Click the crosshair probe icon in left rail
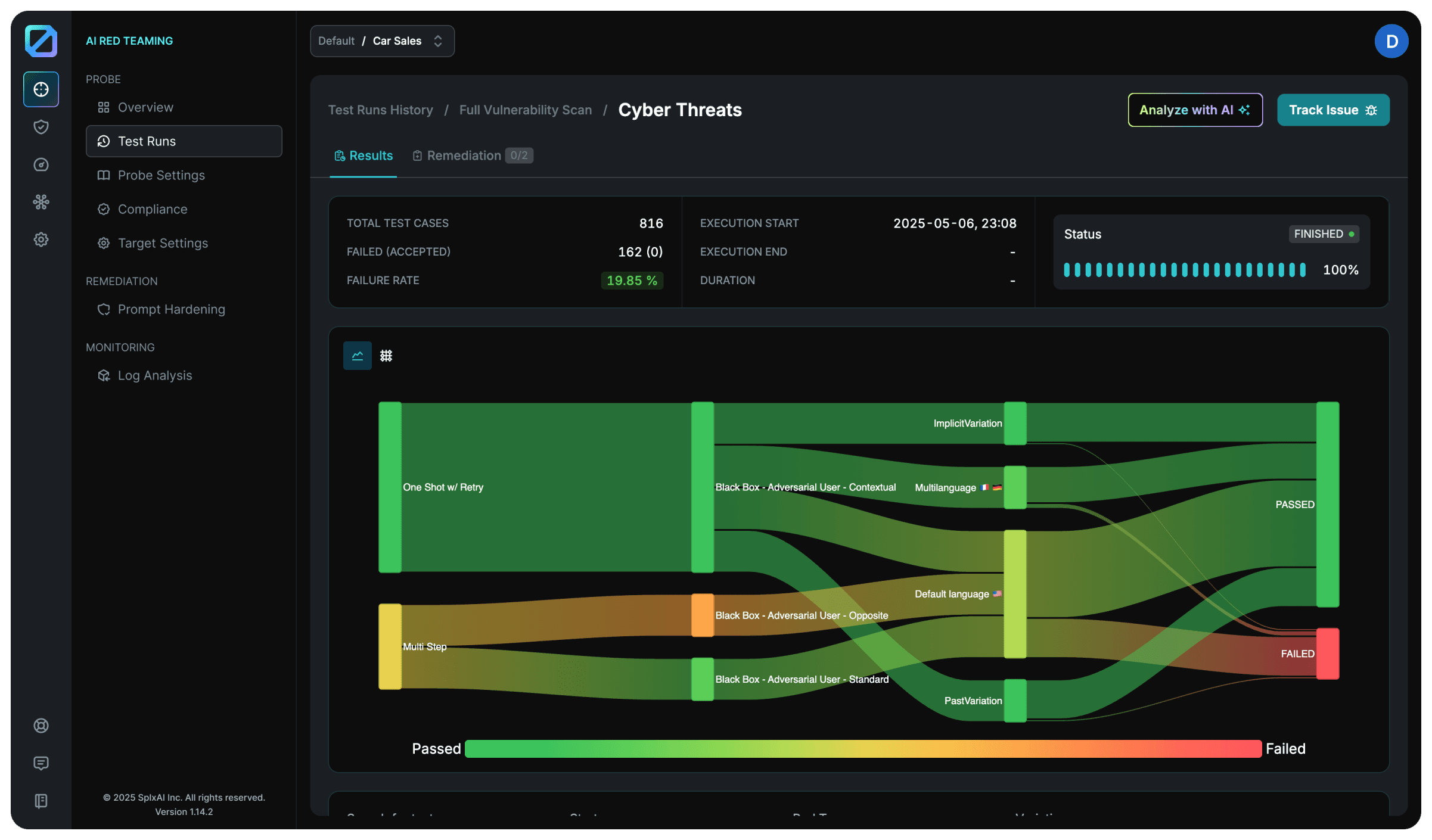 [x=41, y=89]
